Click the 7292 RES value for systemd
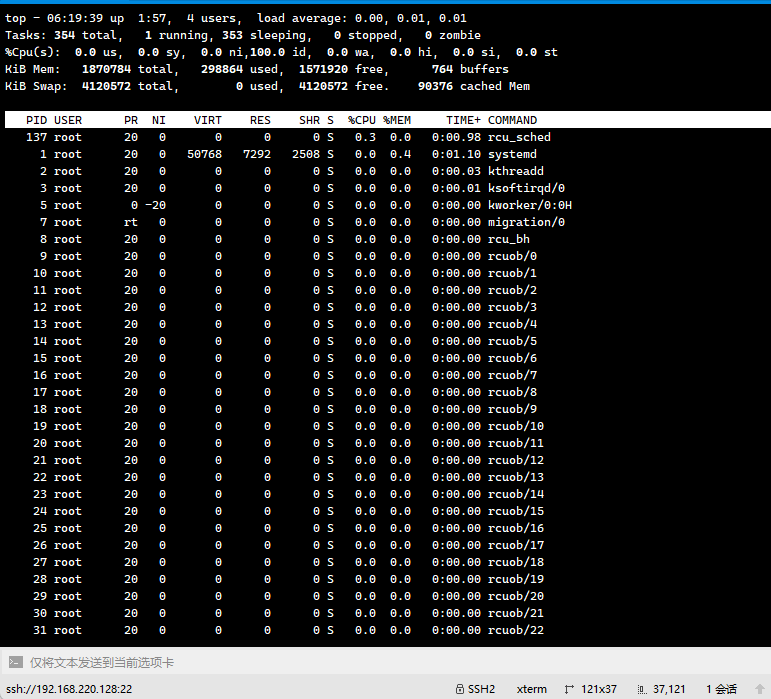This screenshot has height=699, width=771. tap(257, 154)
